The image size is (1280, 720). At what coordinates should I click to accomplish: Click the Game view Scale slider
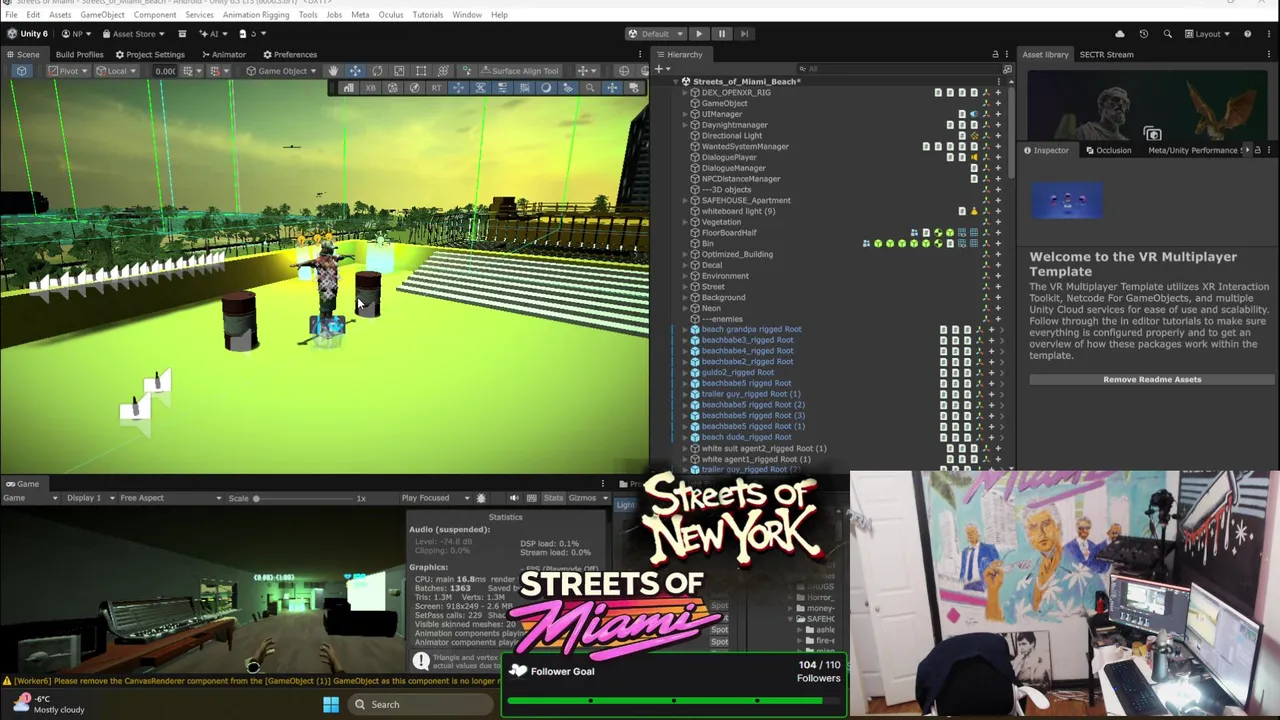[305, 498]
